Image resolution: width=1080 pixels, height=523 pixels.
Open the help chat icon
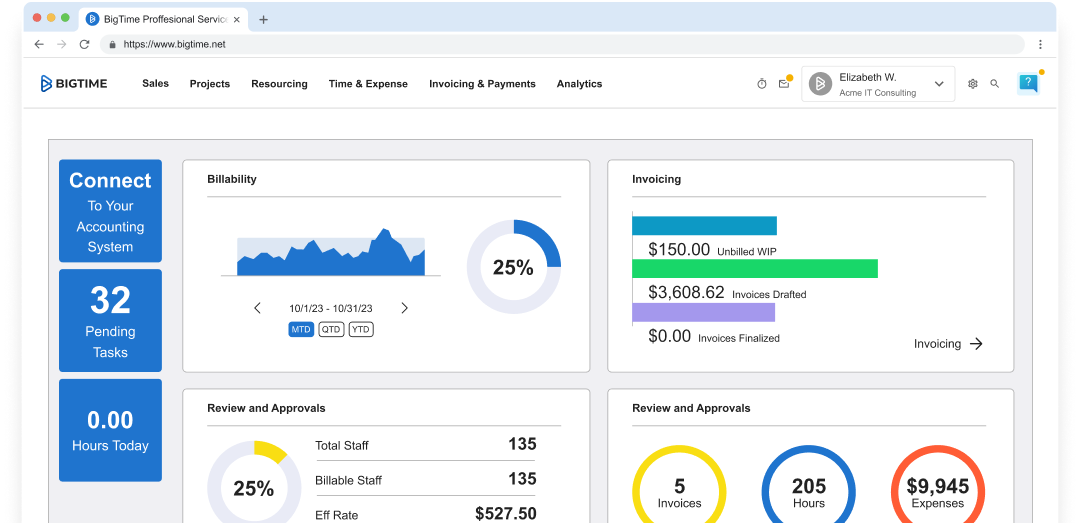[x=1027, y=84]
